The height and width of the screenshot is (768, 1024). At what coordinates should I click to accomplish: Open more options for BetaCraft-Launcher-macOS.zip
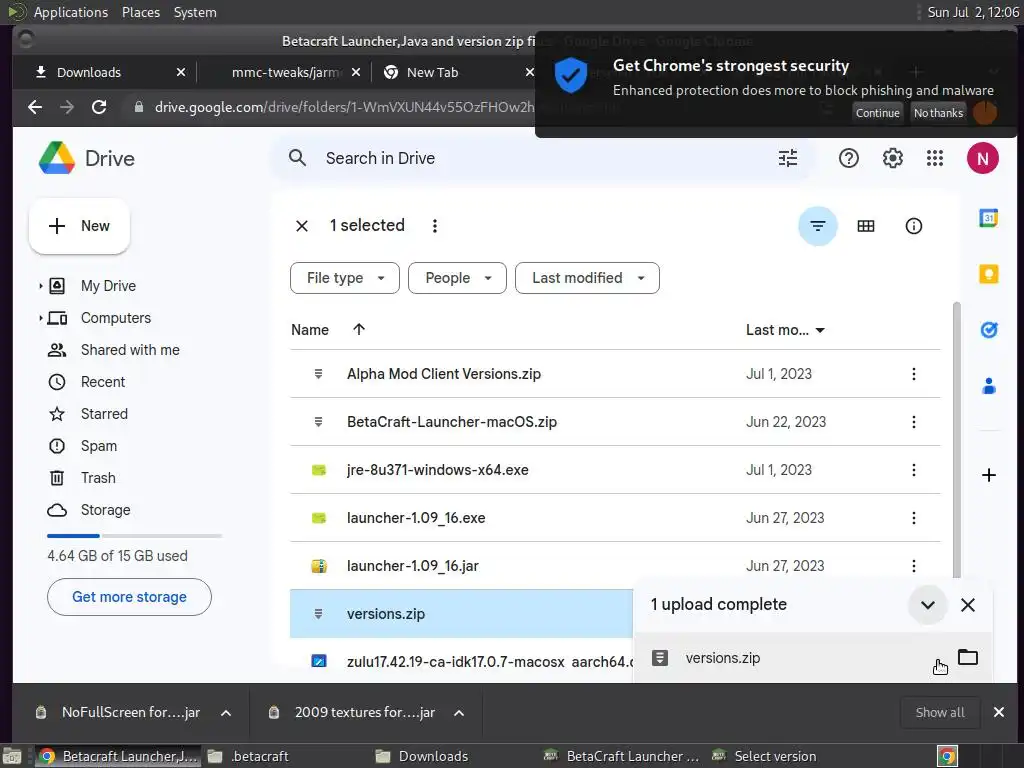click(914, 422)
